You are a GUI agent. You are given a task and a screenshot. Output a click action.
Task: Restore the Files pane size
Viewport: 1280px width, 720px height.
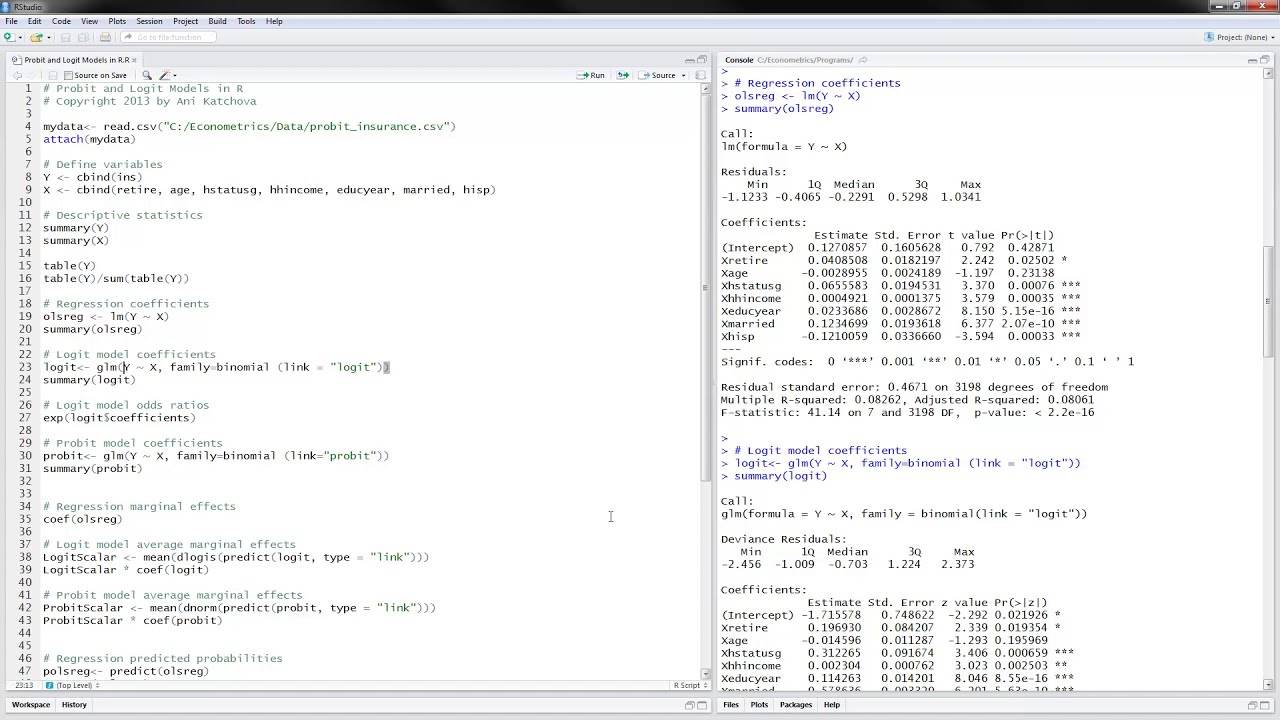pos(1253,705)
